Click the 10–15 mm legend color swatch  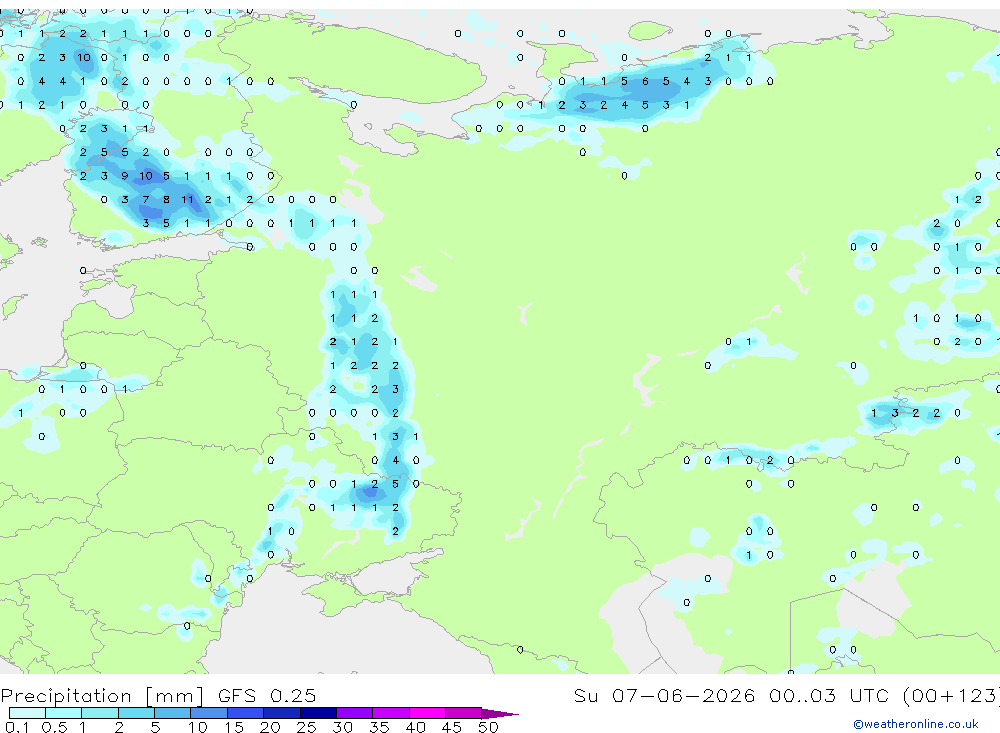tap(209, 713)
